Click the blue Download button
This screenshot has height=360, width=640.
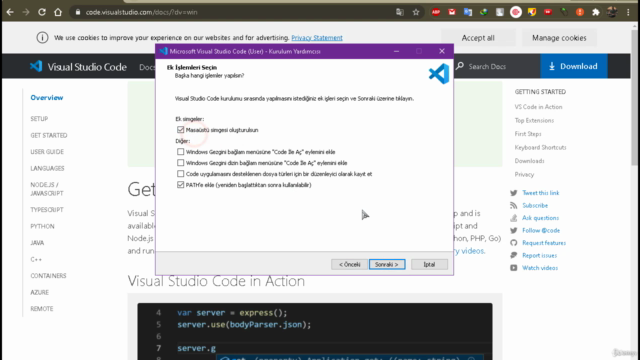(574, 66)
